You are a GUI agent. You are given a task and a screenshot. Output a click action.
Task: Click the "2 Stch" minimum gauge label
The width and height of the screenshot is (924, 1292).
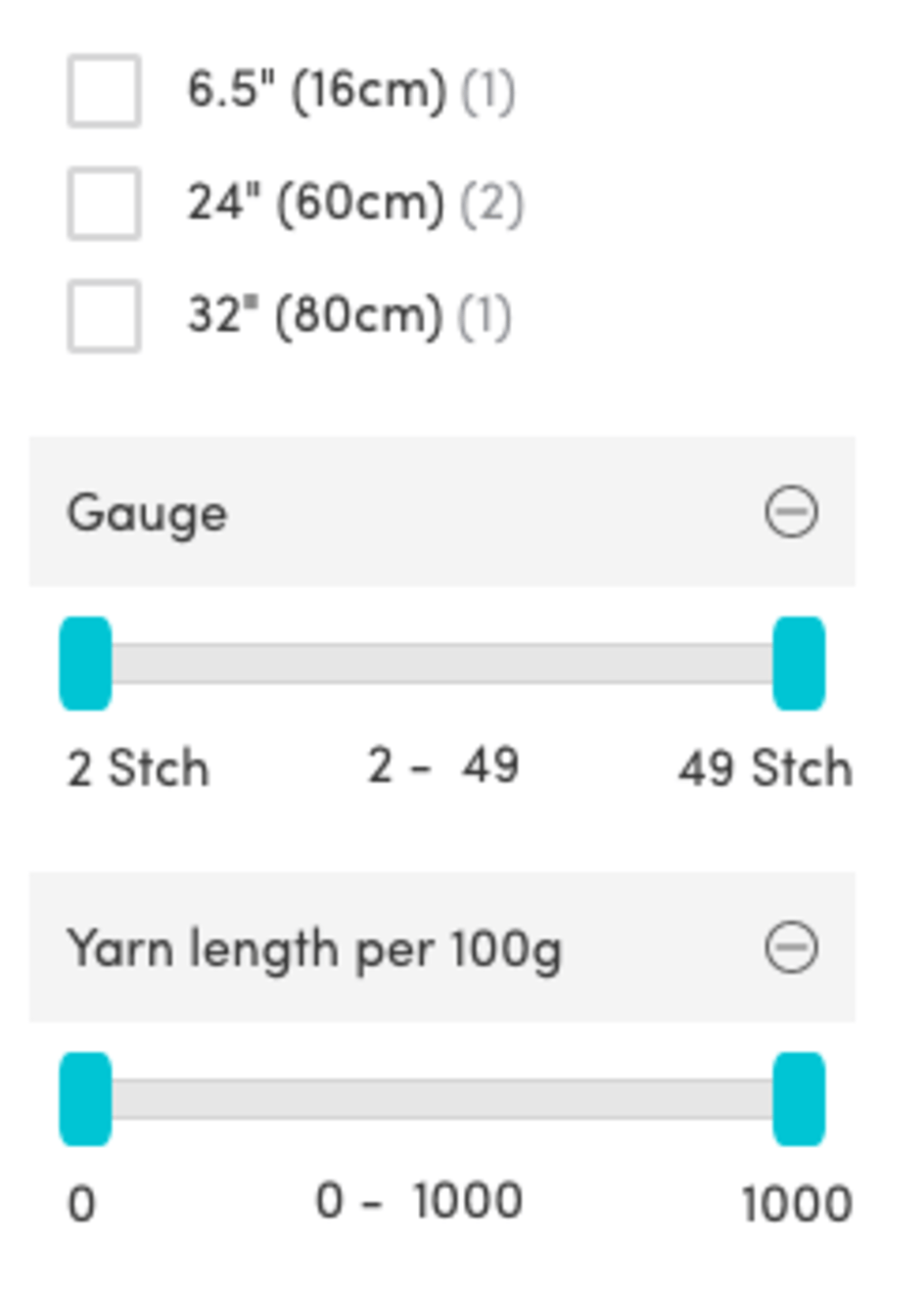tap(138, 768)
